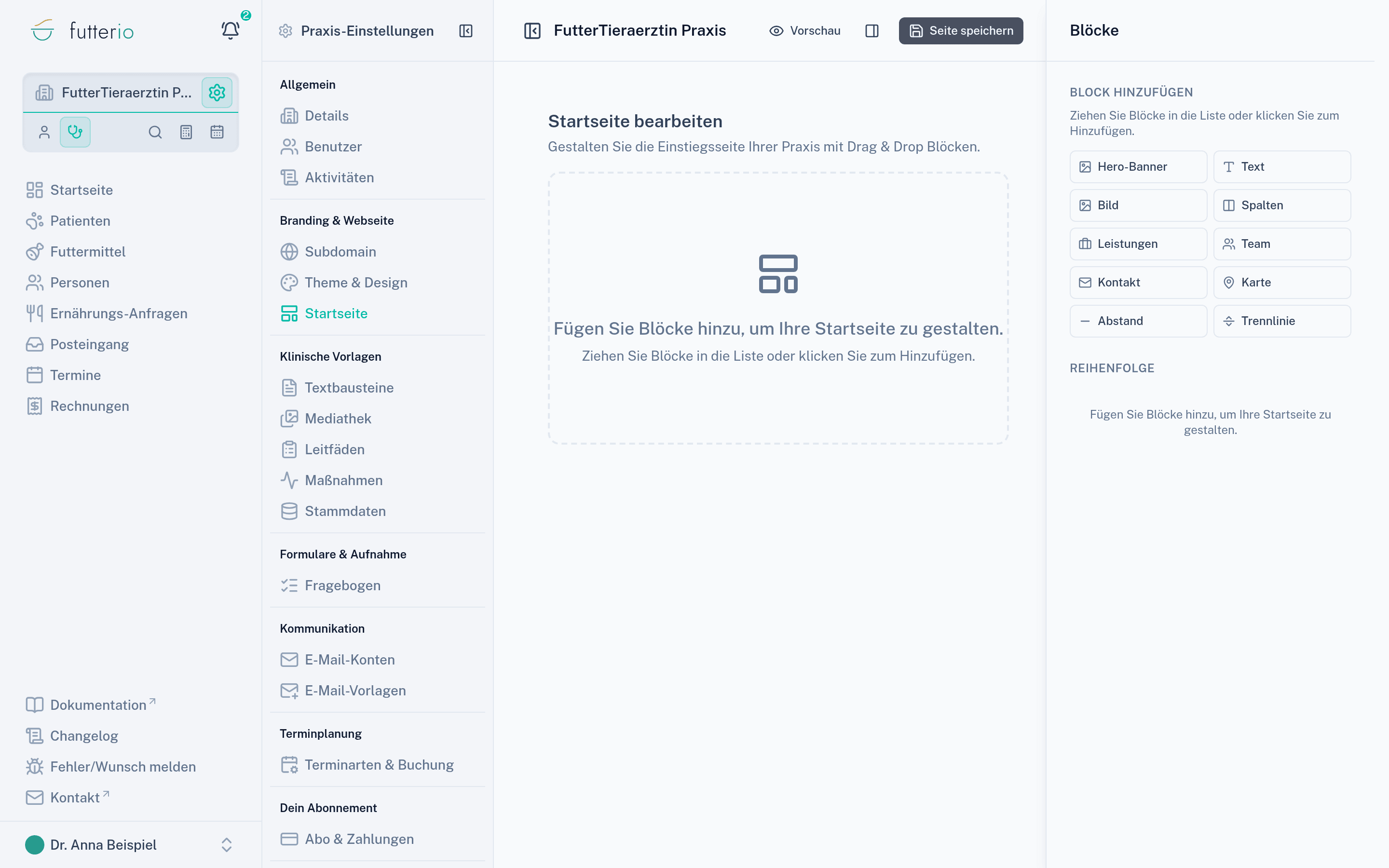Image resolution: width=1389 pixels, height=868 pixels.
Task: Open the calendar icon beside the calculator
Action: coord(217,132)
